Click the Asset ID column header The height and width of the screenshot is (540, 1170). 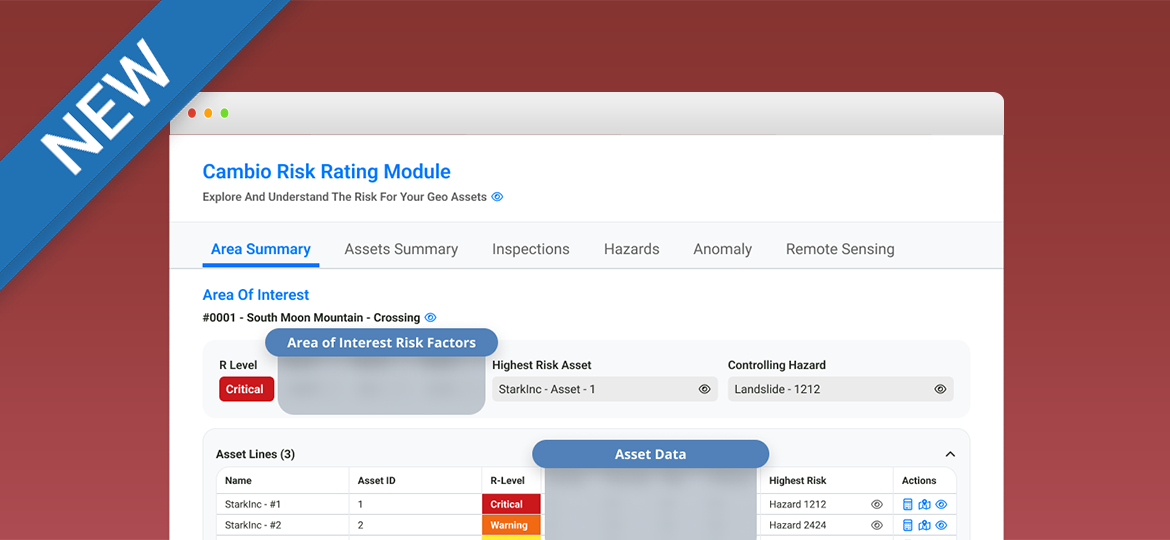pos(377,481)
